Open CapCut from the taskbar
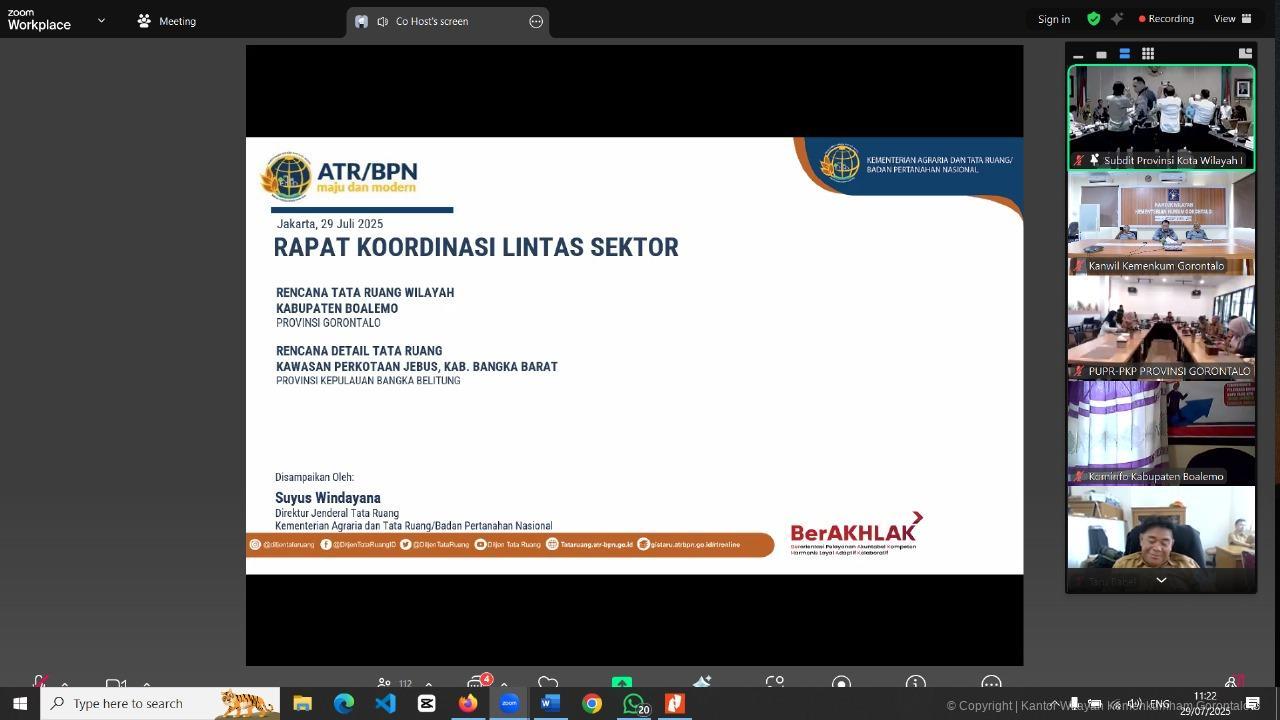 (427, 704)
